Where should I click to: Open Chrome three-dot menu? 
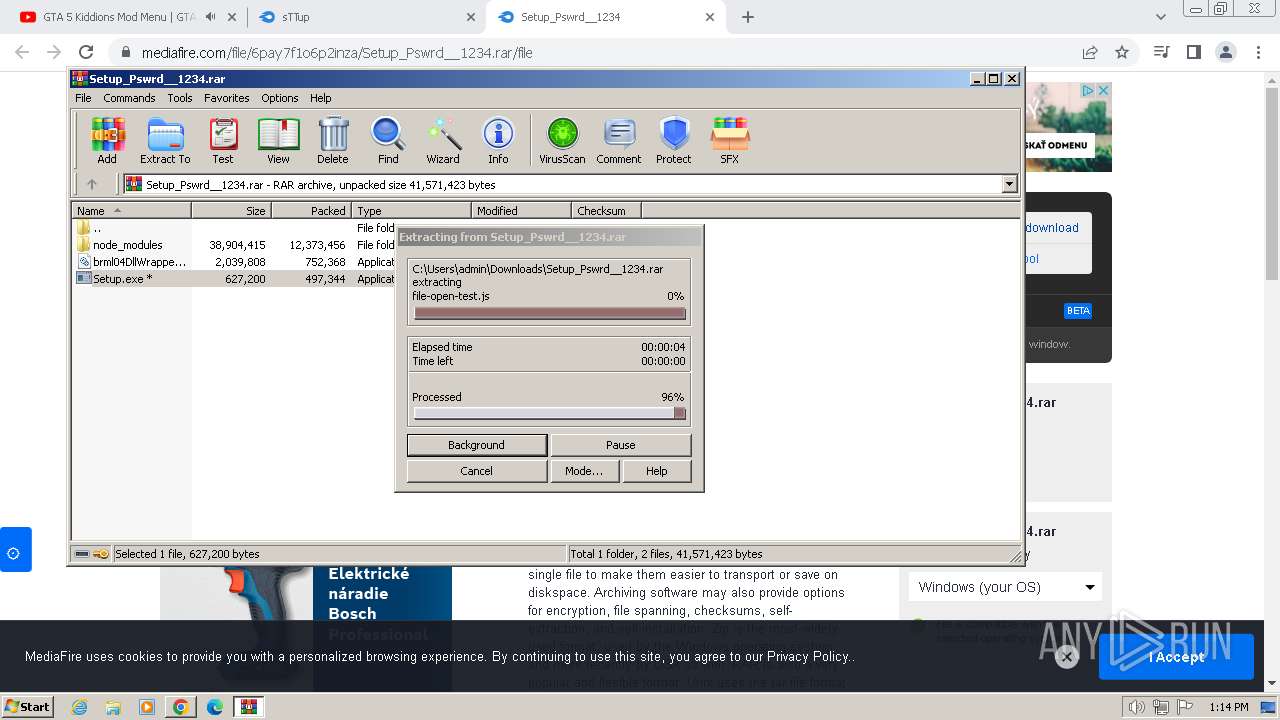pos(1257,52)
